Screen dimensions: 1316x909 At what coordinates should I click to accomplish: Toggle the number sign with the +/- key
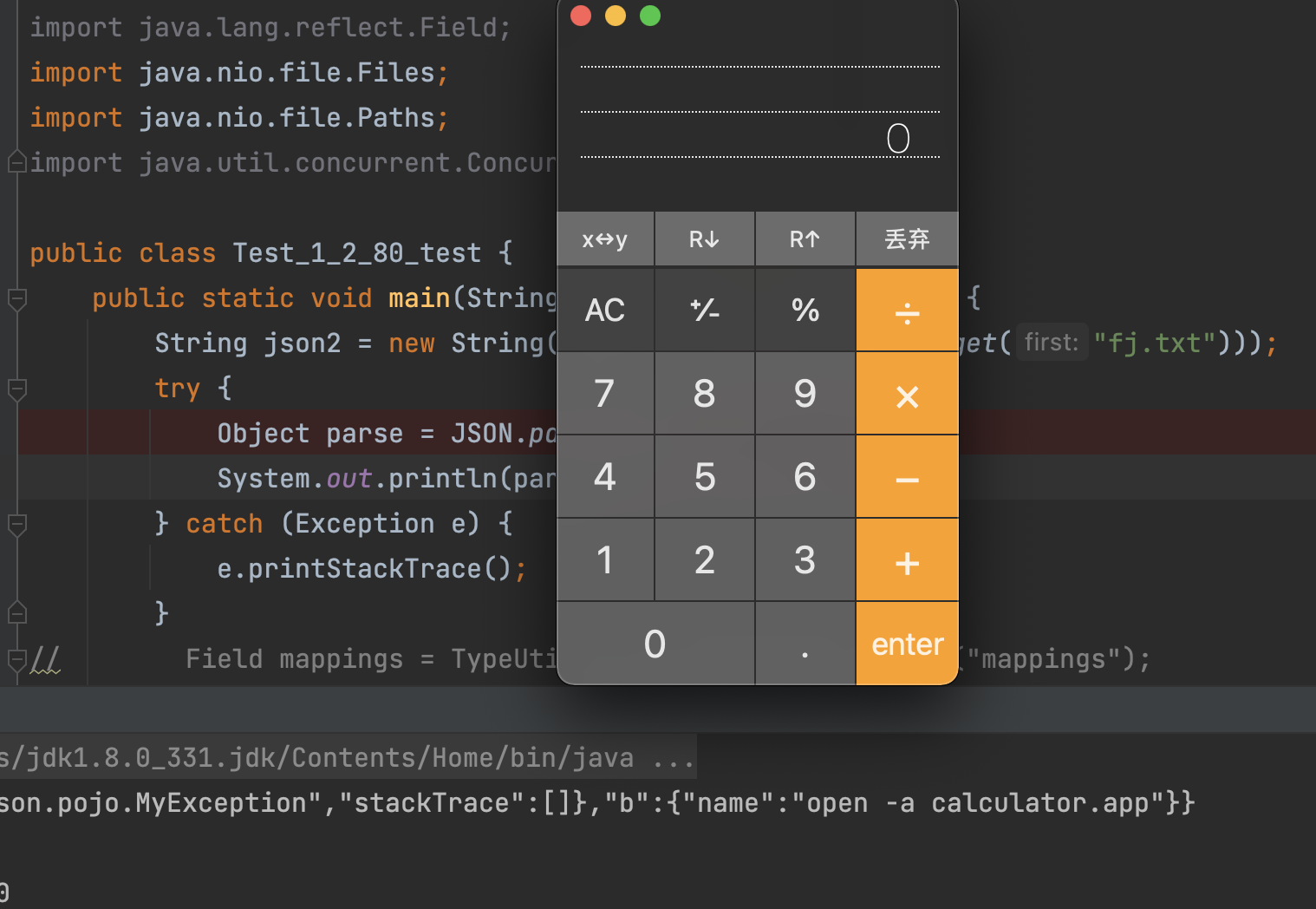coord(704,310)
